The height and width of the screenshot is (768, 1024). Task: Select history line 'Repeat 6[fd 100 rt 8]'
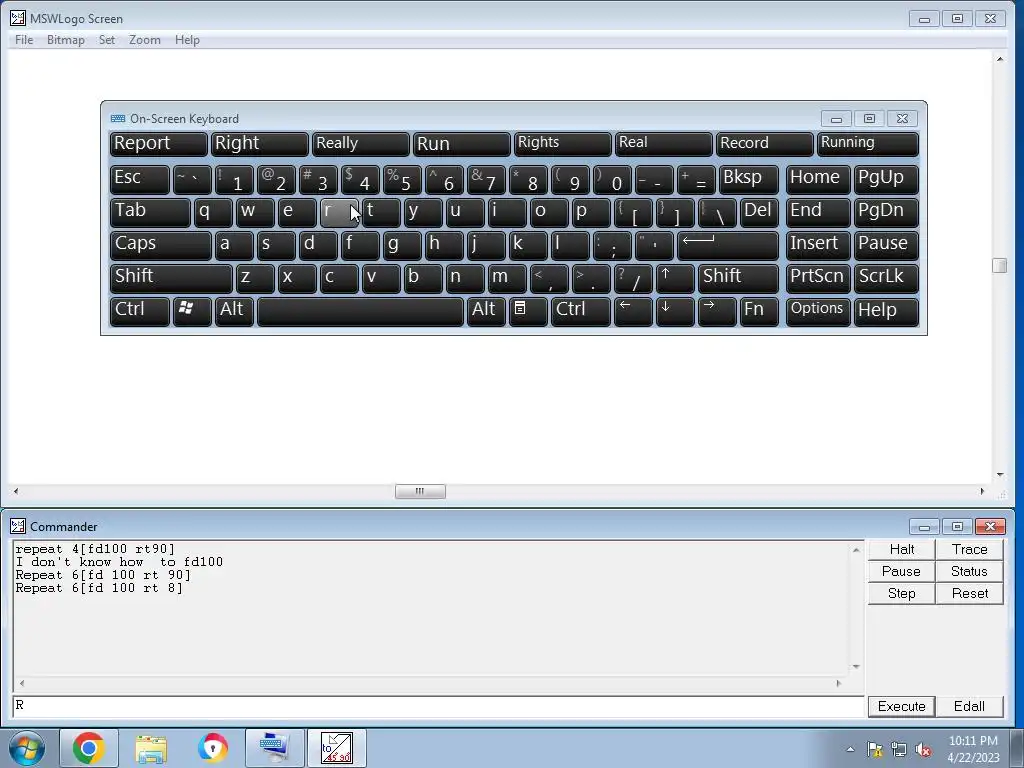[x=99, y=588]
